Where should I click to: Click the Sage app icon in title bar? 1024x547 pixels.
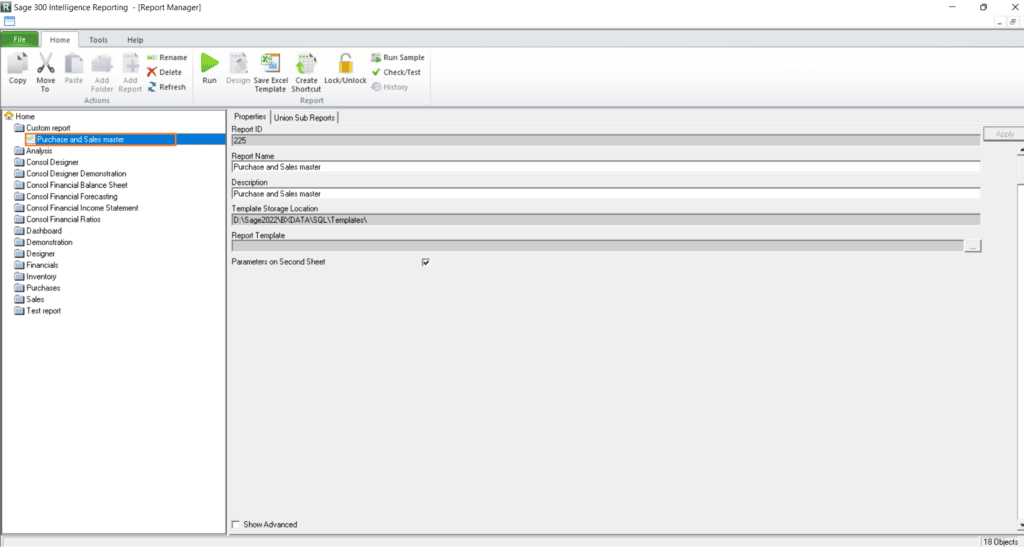pos(6,7)
